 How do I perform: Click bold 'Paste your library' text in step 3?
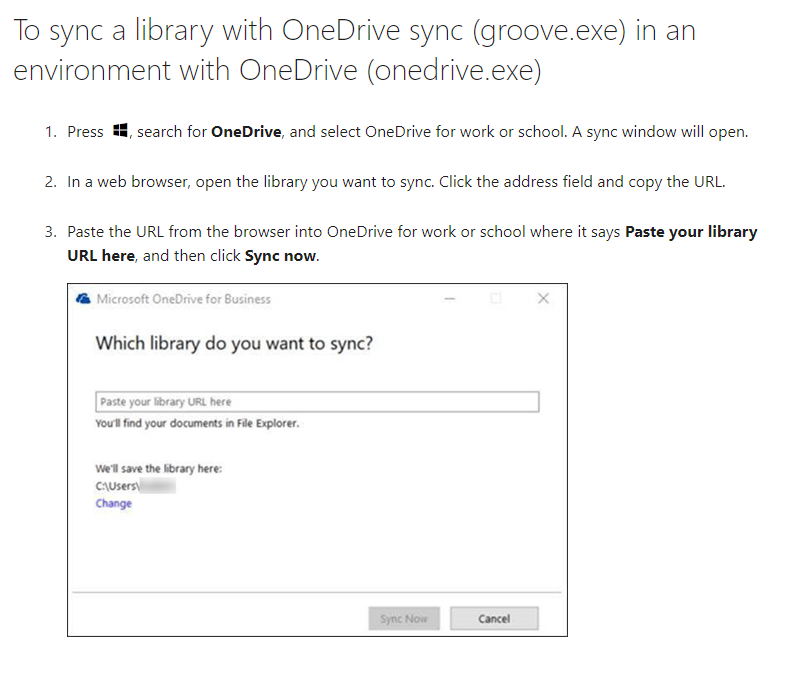691,232
